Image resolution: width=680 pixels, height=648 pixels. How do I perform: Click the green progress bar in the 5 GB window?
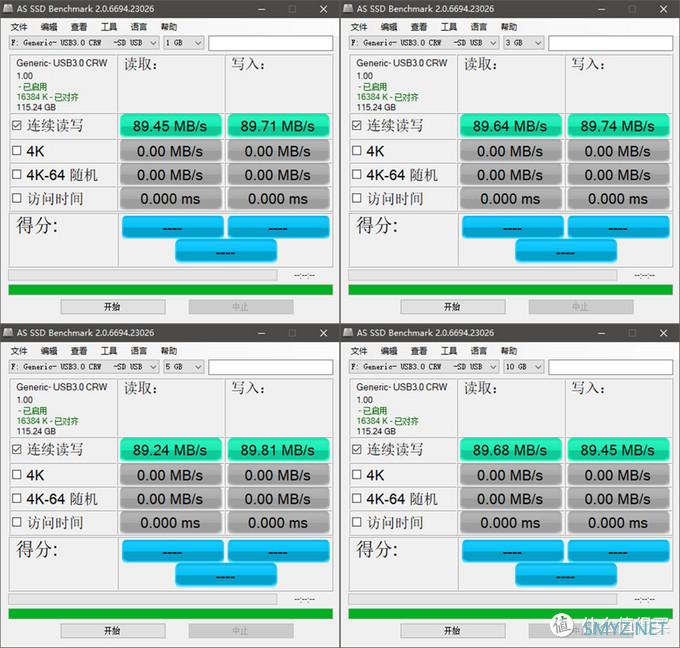click(170, 614)
